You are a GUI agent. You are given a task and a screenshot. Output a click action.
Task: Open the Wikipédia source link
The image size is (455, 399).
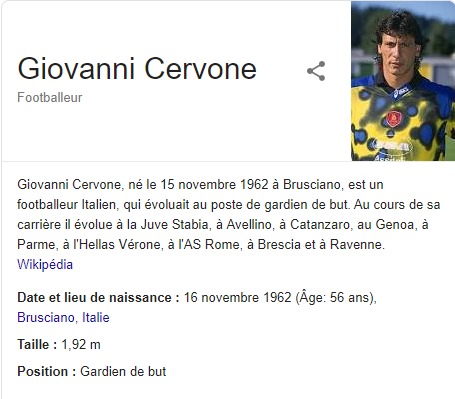pos(45,265)
